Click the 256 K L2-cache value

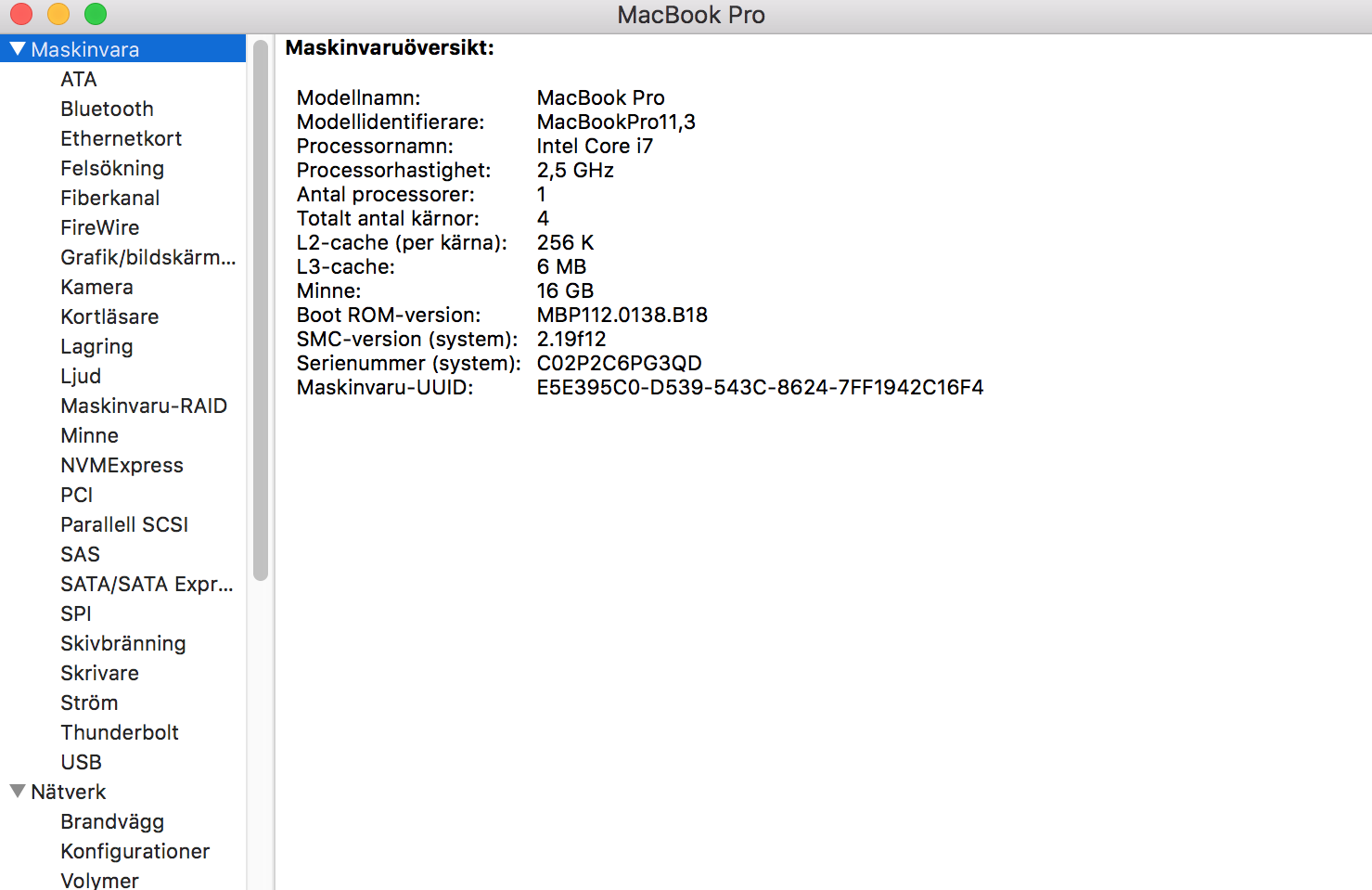point(565,242)
